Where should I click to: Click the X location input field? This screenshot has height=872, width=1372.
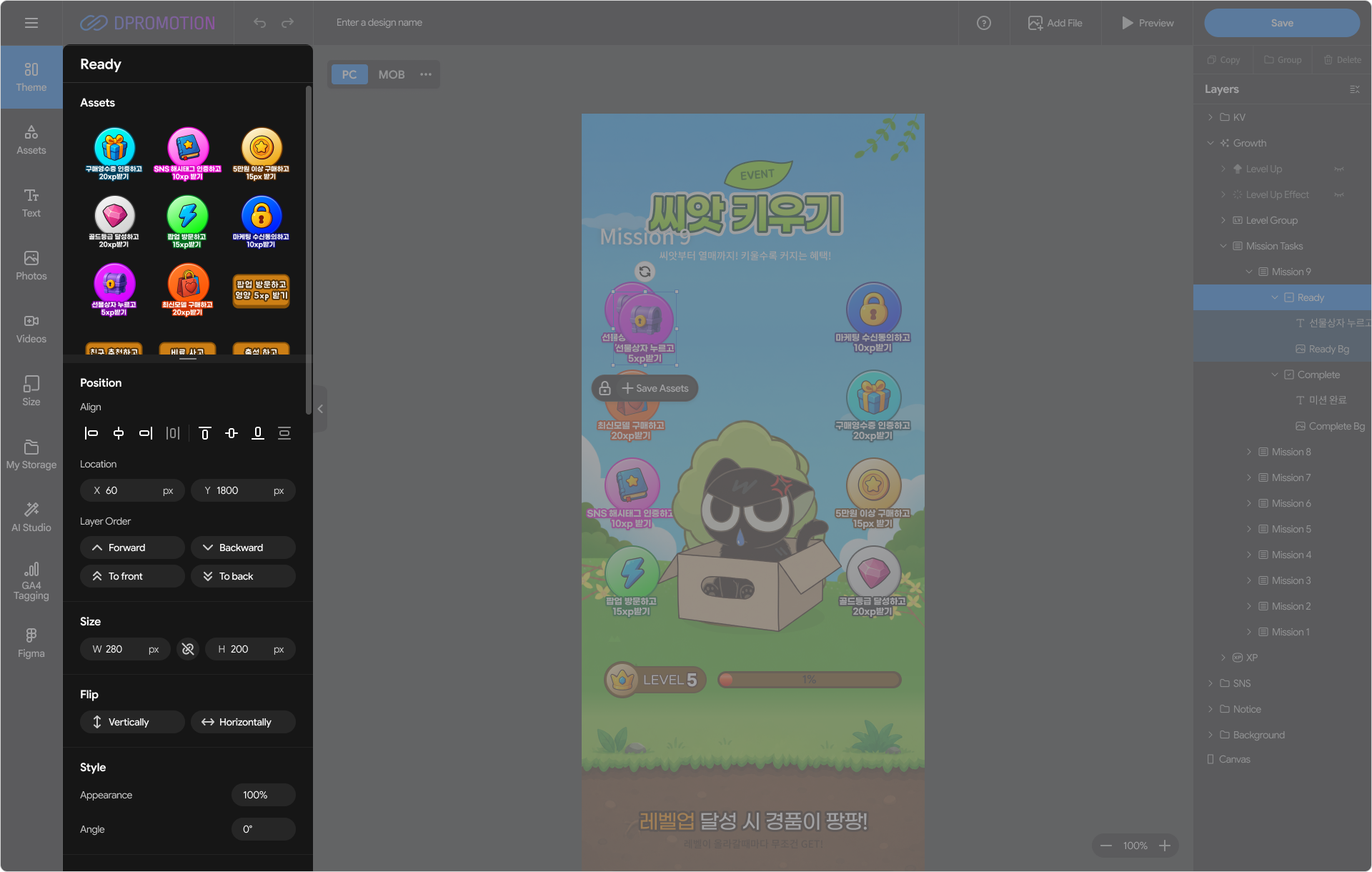coord(132,490)
